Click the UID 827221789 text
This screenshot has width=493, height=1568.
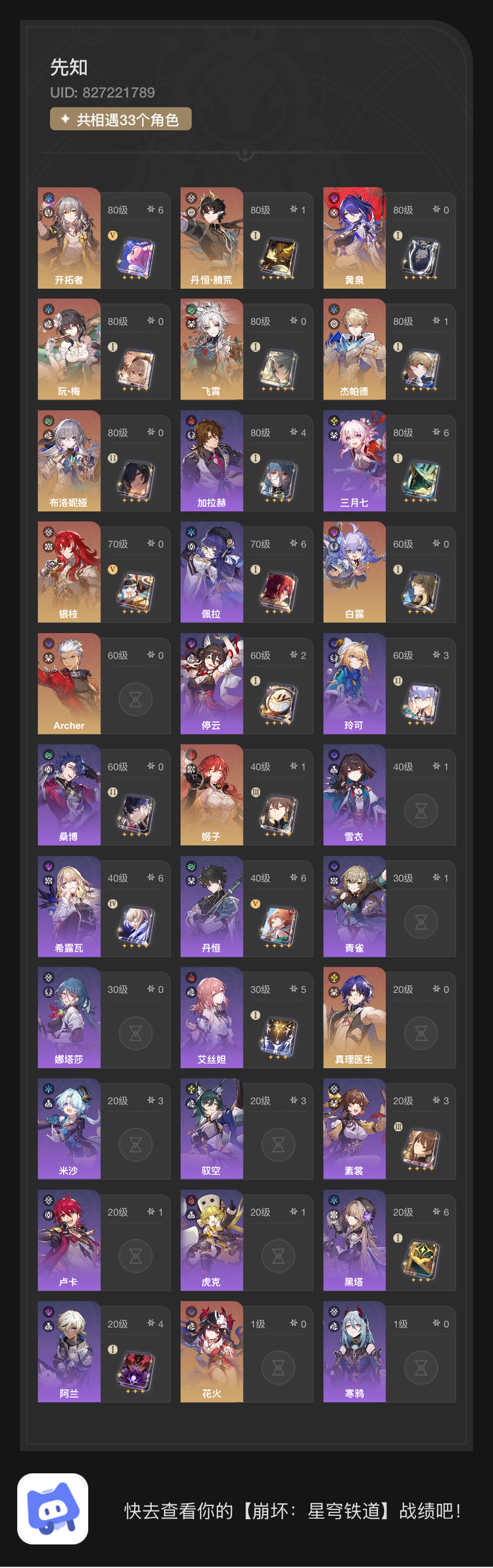click(103, 93)
